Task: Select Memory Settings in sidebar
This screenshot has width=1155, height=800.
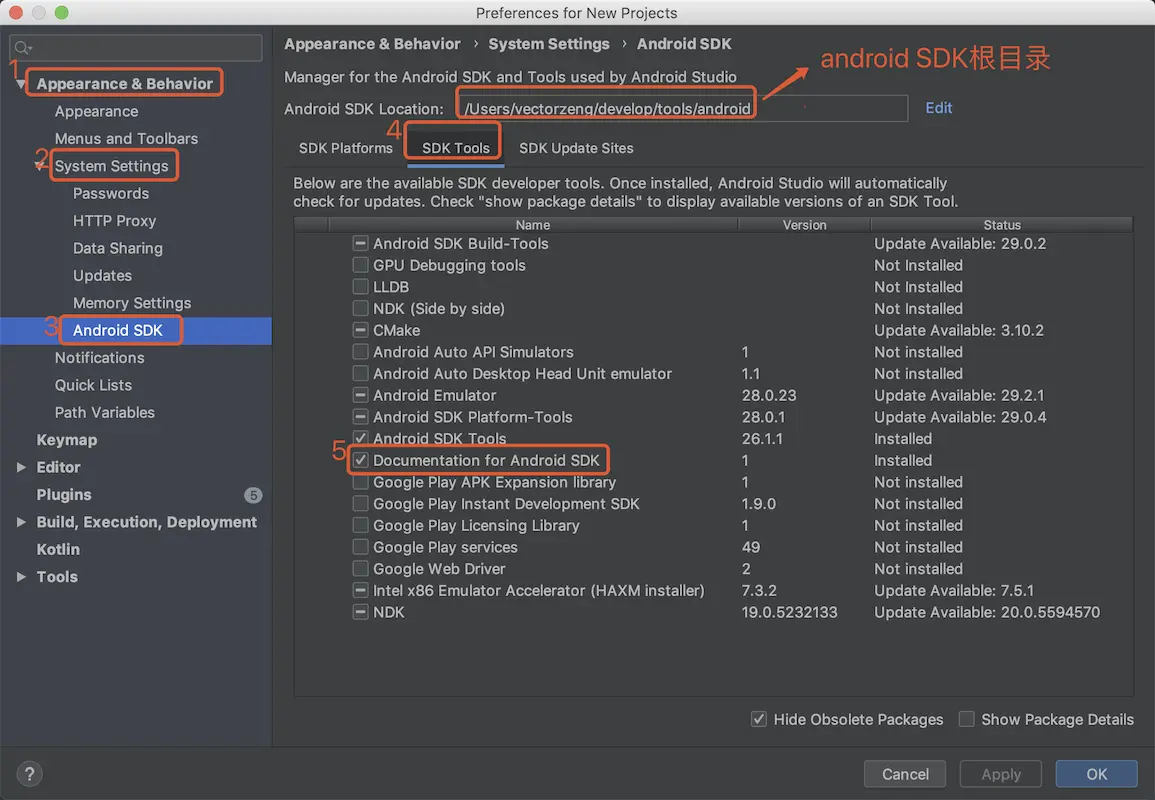Action: point(132,303)
